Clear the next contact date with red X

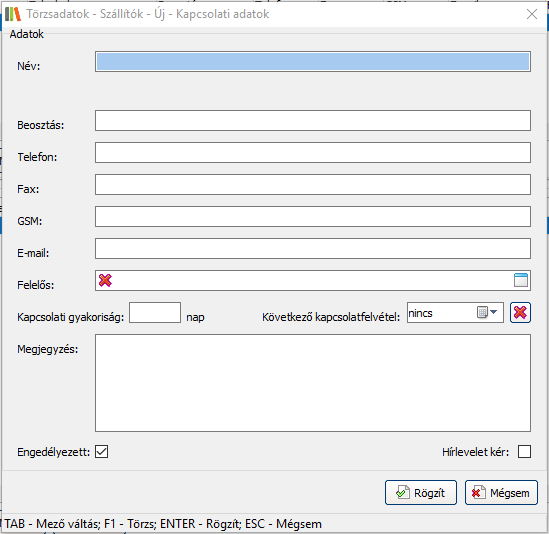pyautogui.click(x=520, y=312)
